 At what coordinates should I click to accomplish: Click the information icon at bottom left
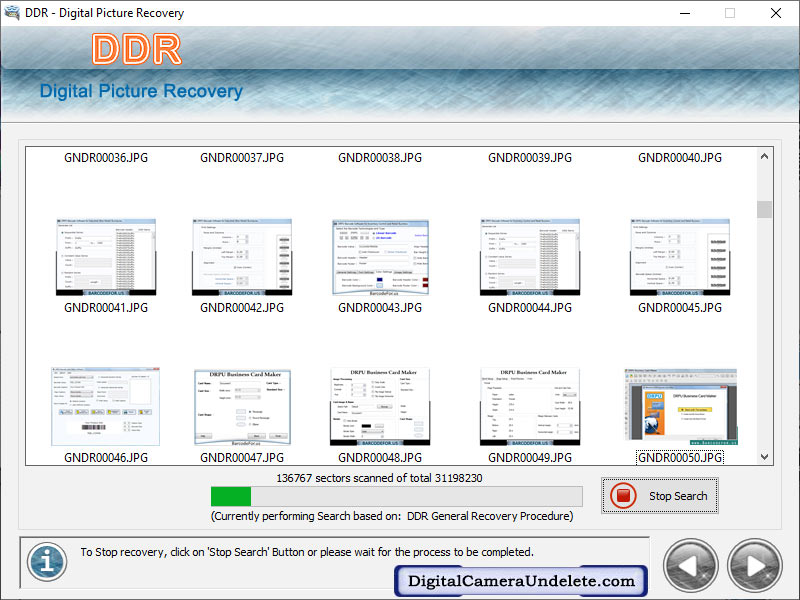[x=45, y=562]
